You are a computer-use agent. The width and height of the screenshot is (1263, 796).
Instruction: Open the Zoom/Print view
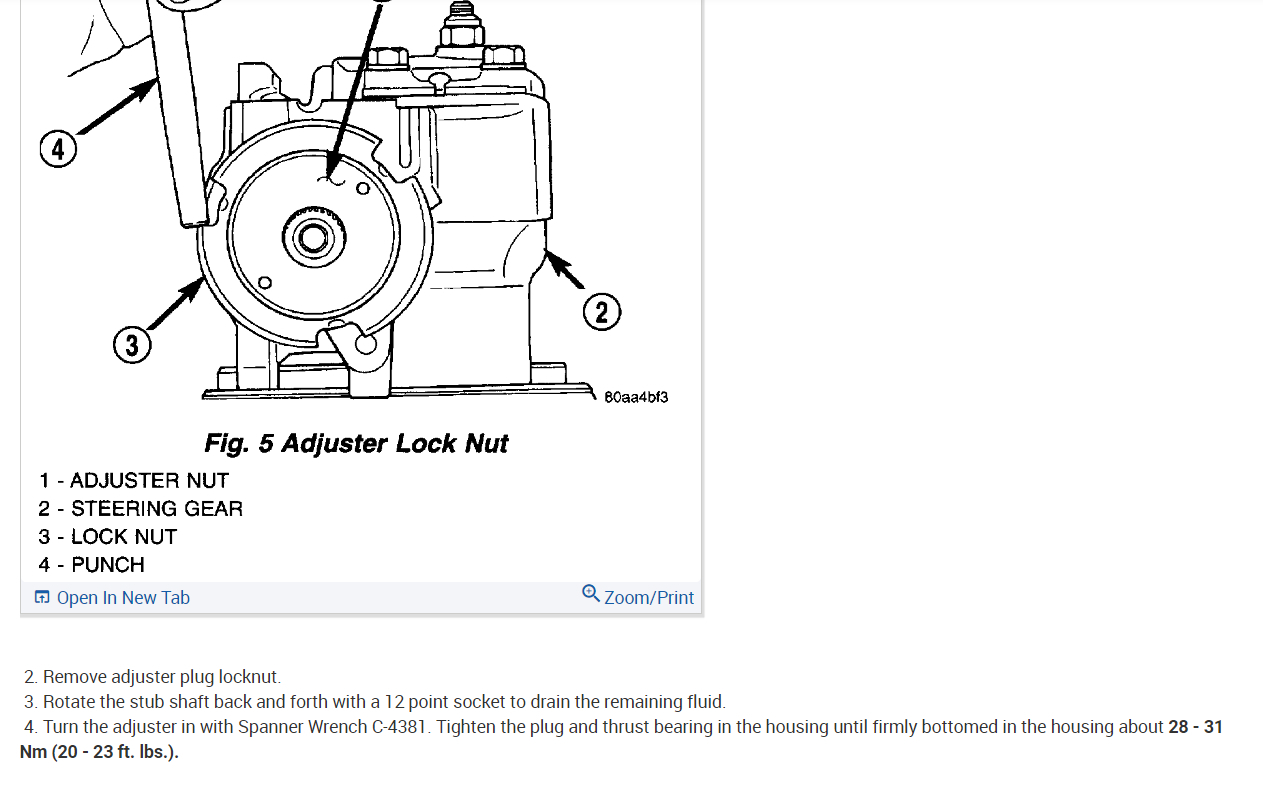(638, 596)
